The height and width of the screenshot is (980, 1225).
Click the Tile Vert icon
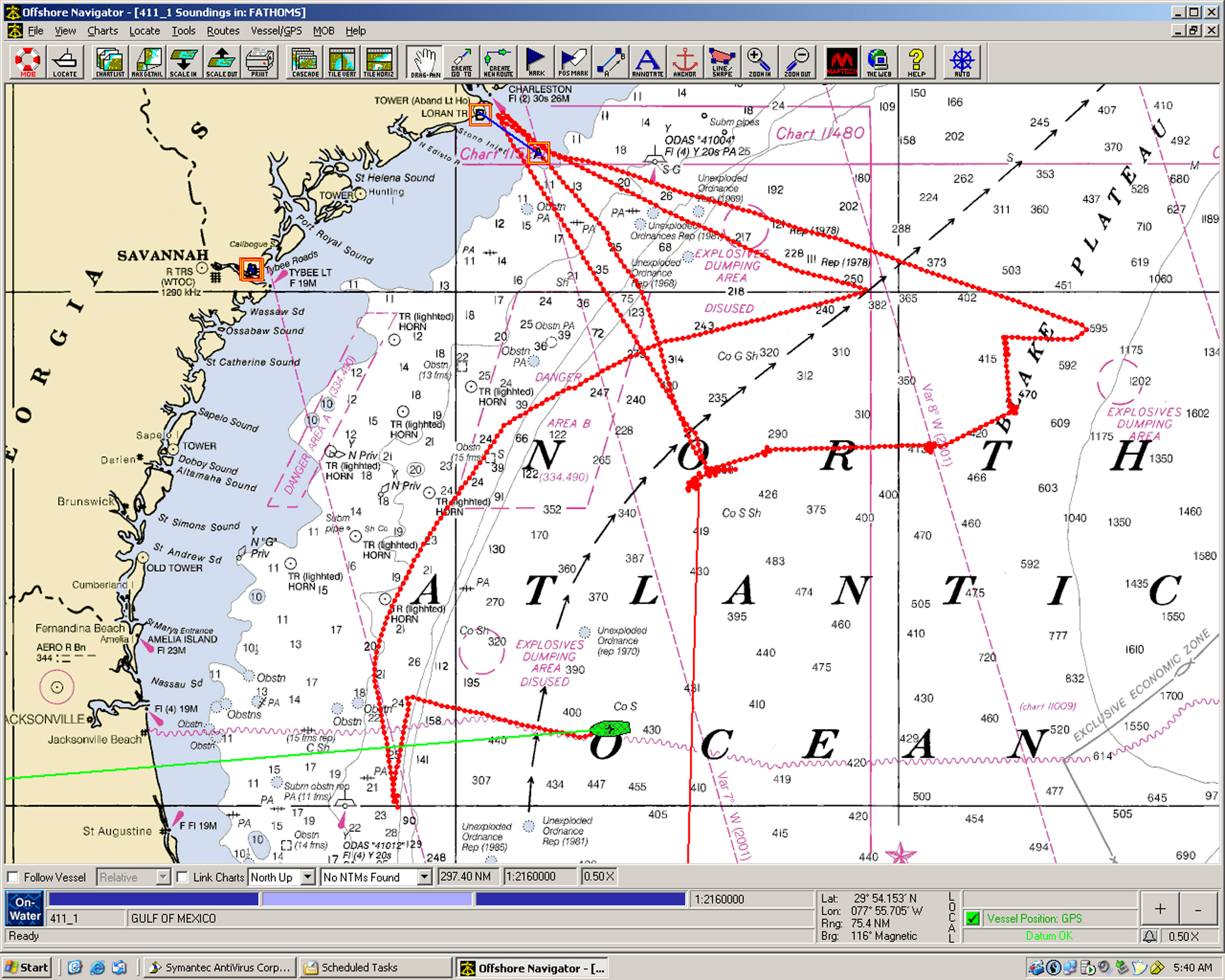point(342,62)
